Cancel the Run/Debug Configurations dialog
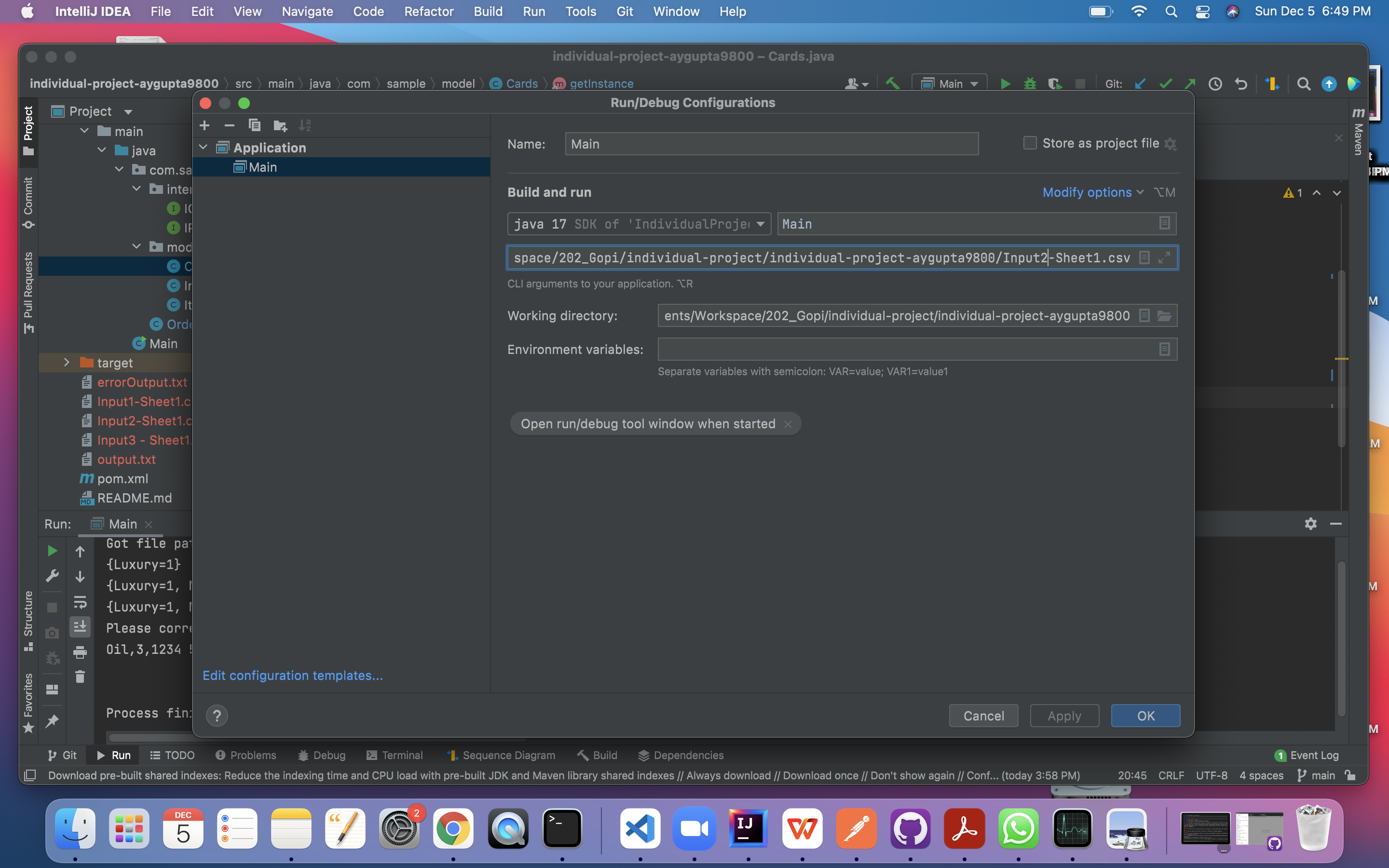Viewport: 1389px width, 868px height. click(x=983, y=715)
